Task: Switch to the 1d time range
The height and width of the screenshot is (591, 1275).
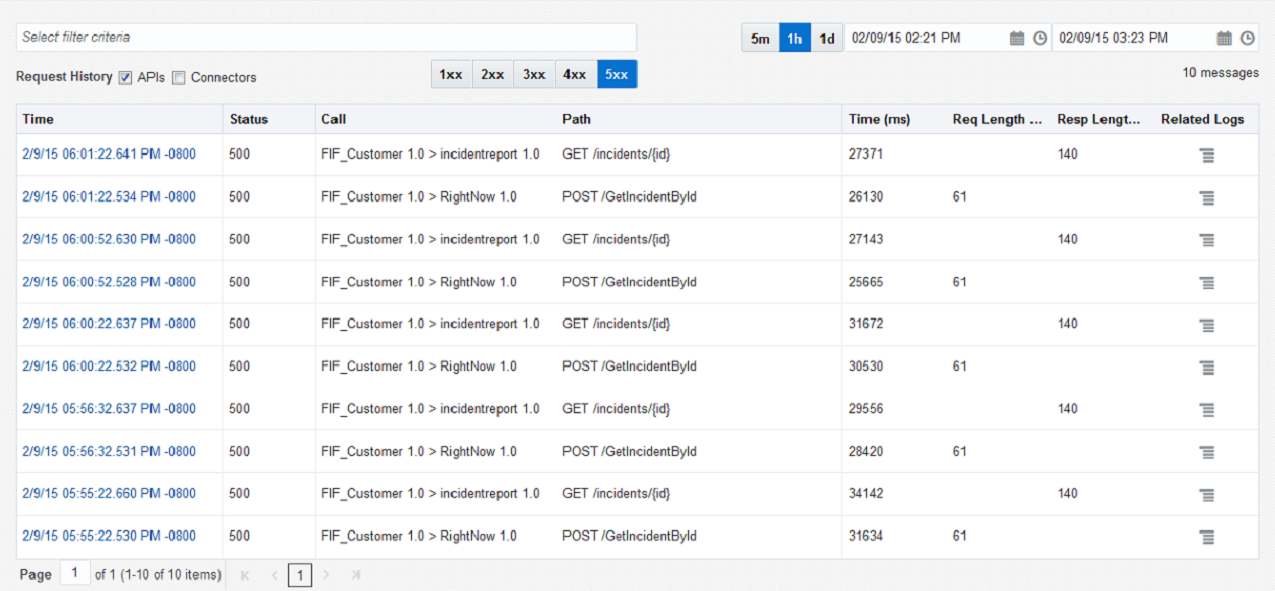Action: pyautogui.click(x=827, y=38)
